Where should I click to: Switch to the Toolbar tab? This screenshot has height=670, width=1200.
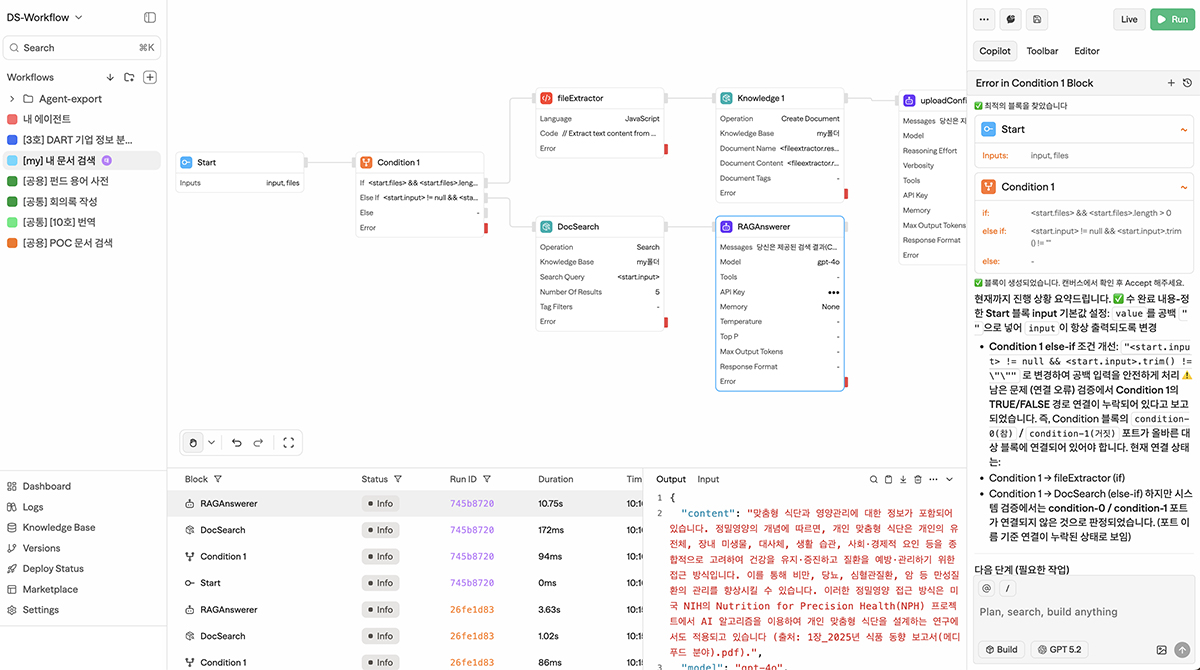coord(1042,51)
